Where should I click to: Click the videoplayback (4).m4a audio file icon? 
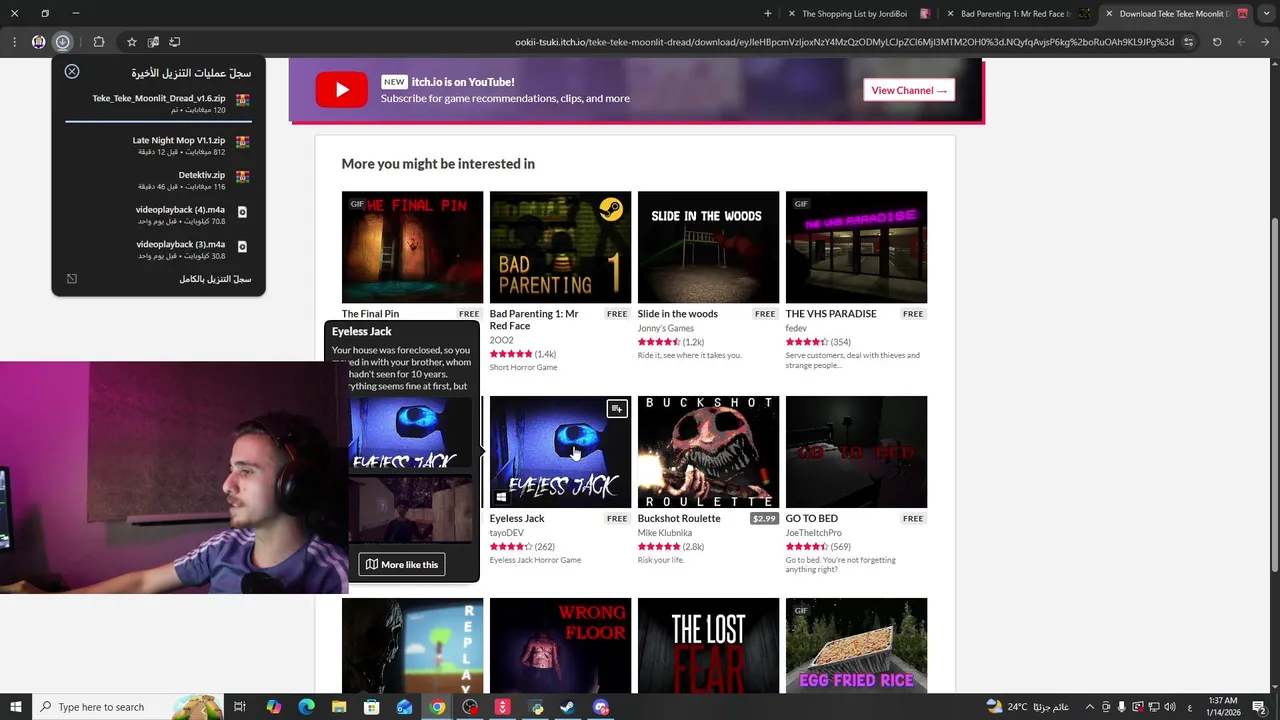tap(242, 212)
